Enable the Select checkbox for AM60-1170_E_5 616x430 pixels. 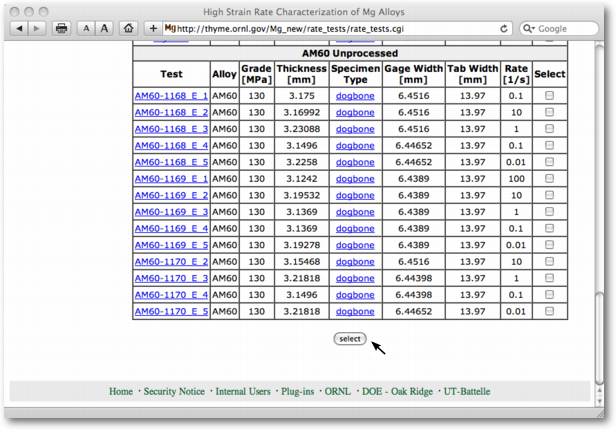coord(549,312)
